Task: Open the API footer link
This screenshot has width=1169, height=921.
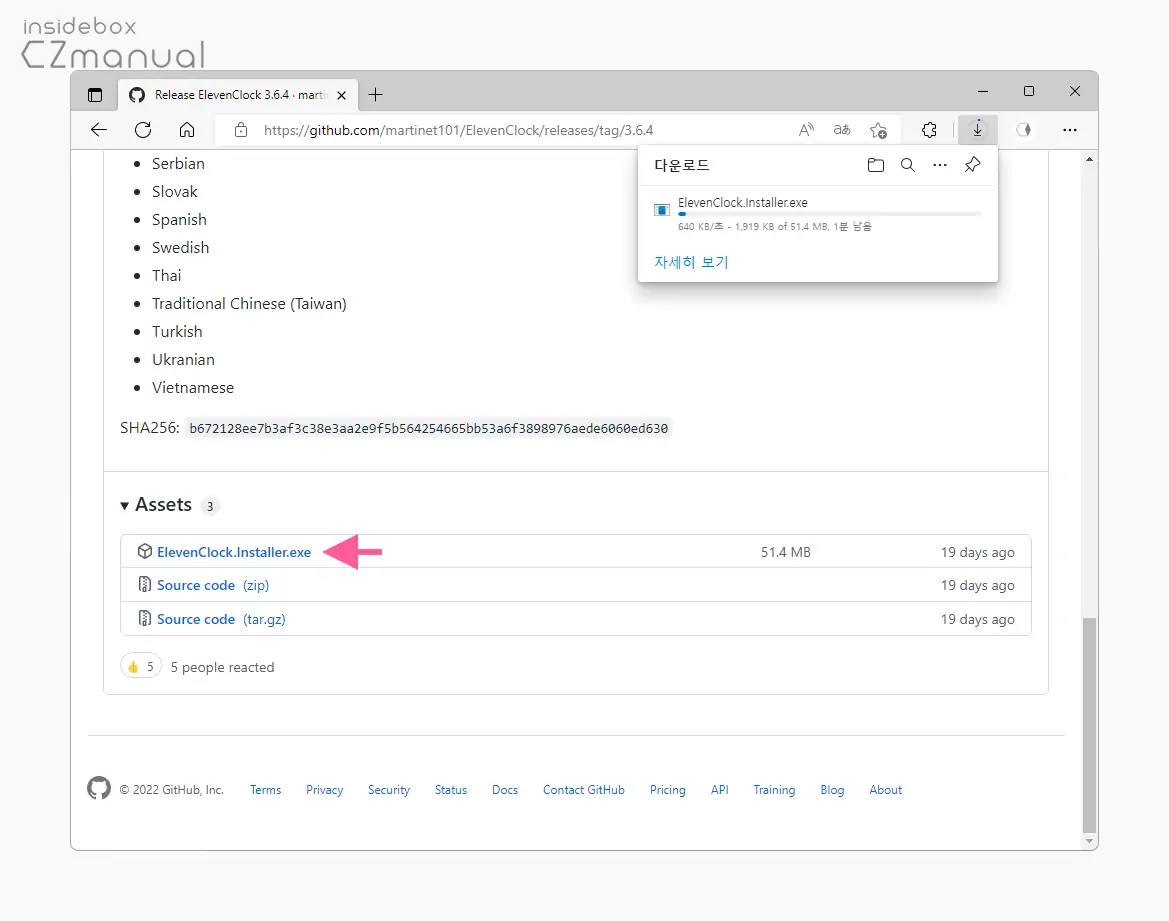Action: (x=719, y=790)
